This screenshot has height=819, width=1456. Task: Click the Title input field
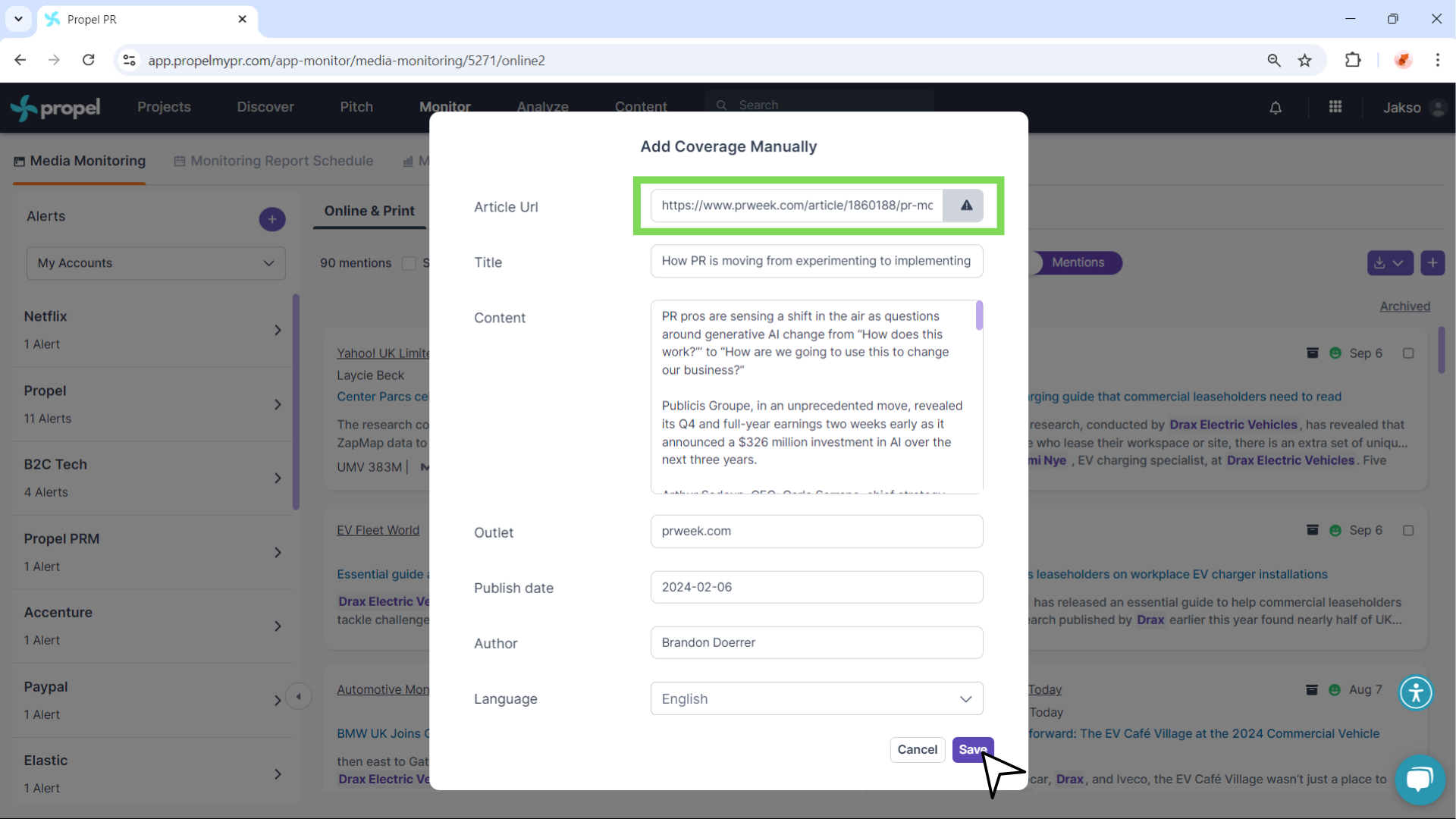click(817, 261)
